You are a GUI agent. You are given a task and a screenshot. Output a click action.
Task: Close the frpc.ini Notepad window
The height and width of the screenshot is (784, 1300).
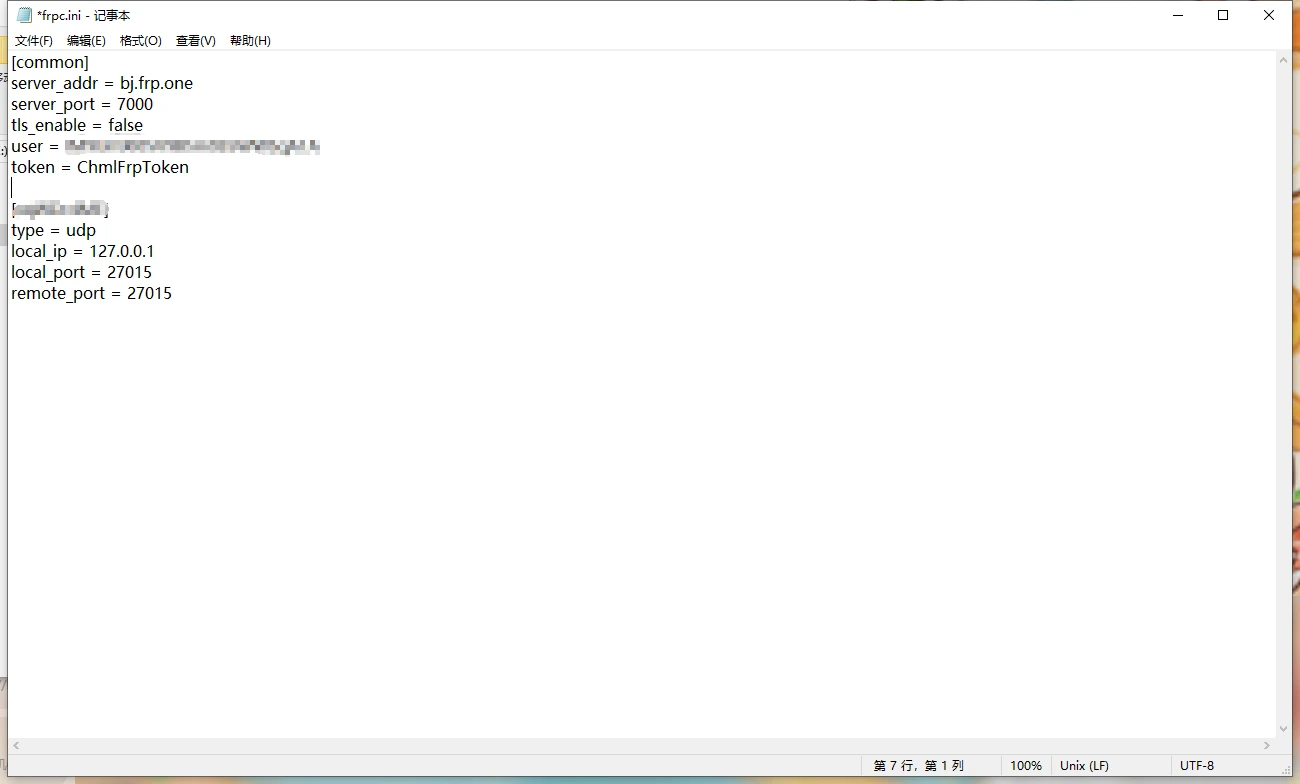click(1268, 16)
